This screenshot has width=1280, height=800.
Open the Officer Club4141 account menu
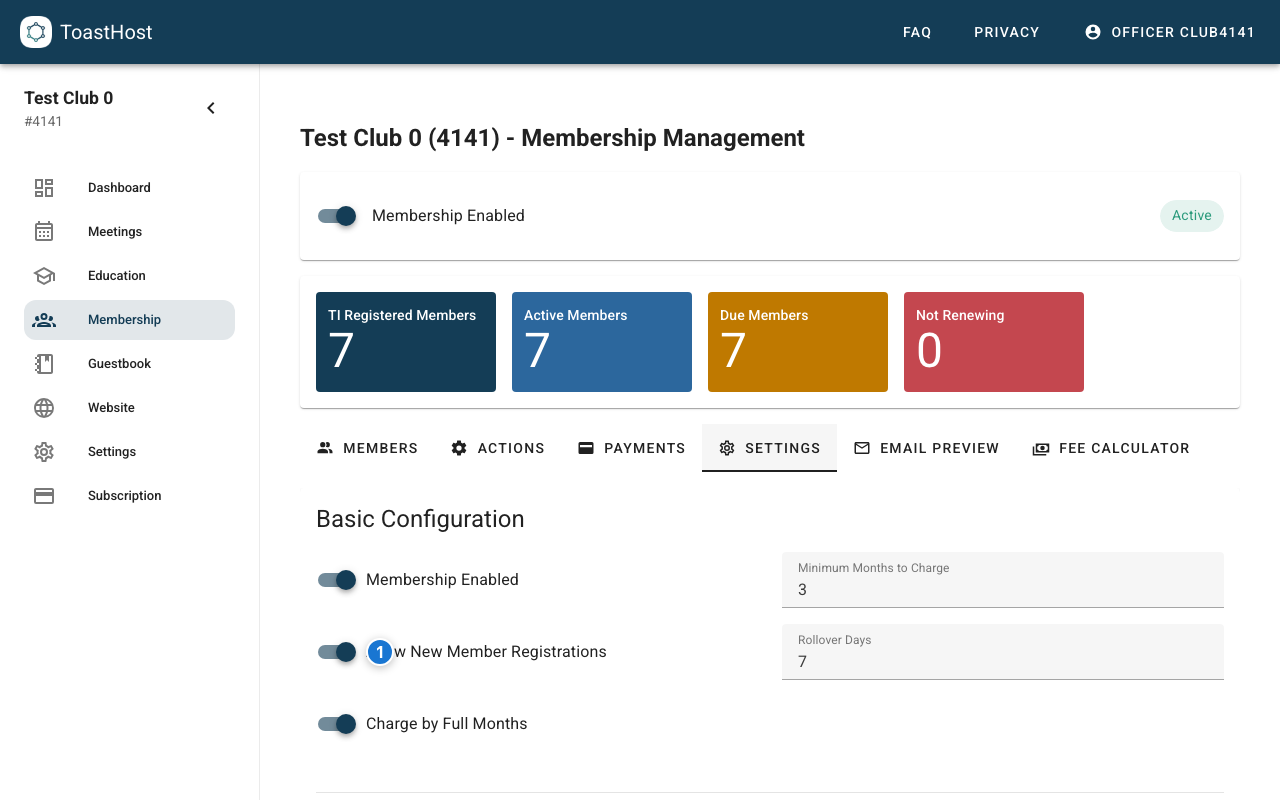(x=1169, y=32)
